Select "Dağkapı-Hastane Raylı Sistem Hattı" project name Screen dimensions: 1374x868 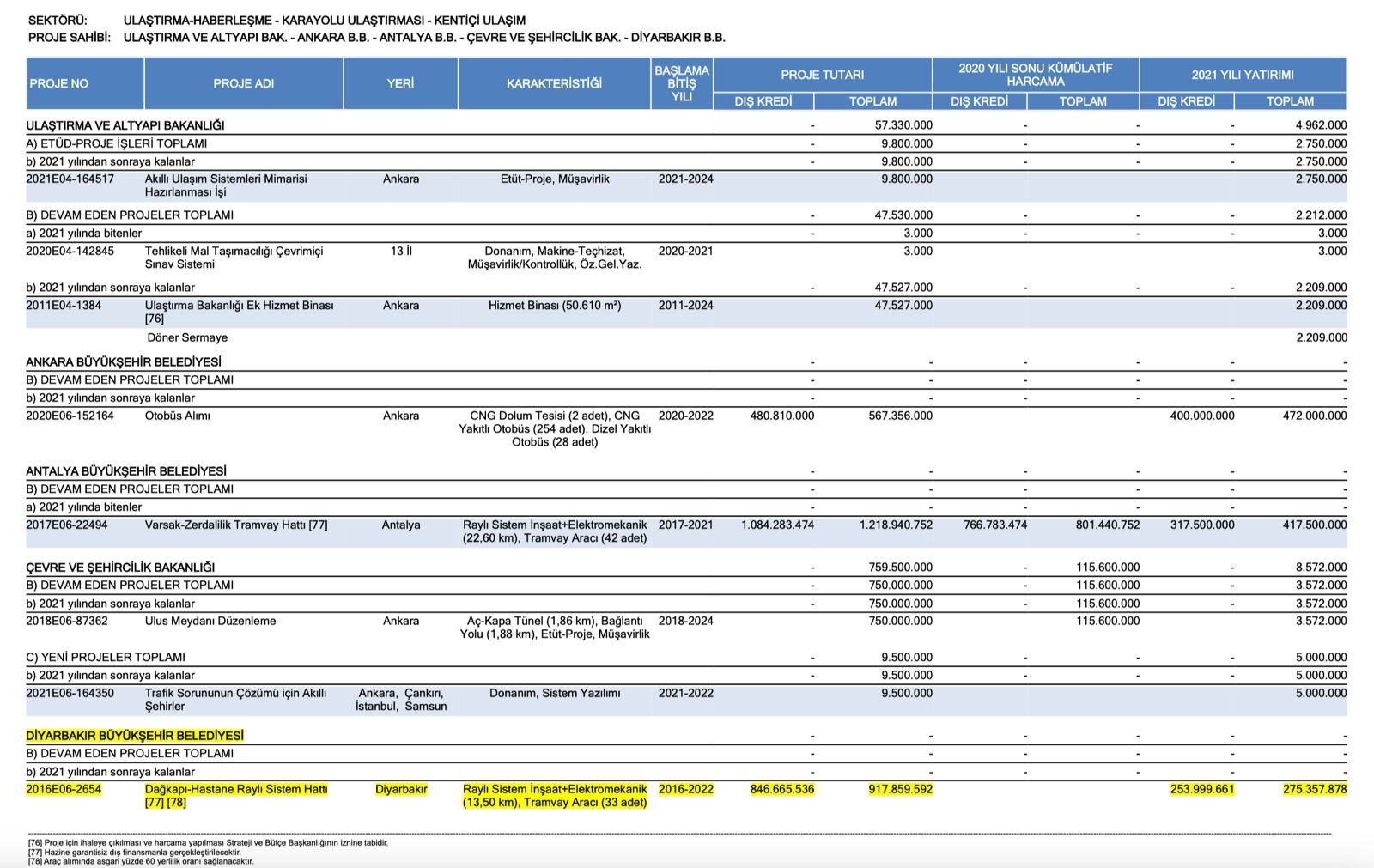[236, 790]
